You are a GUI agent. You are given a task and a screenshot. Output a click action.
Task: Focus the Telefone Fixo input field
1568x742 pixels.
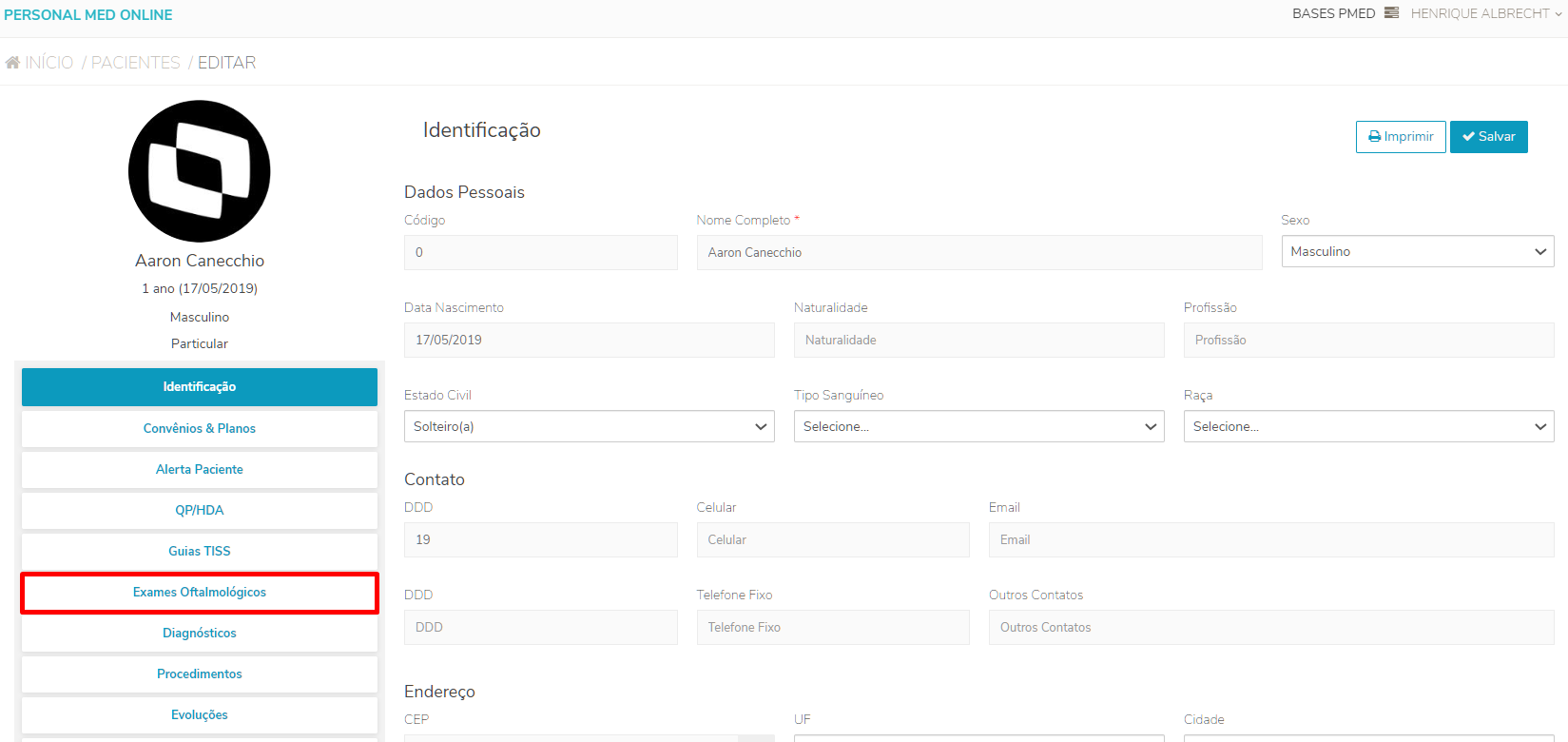pos(833,628)
